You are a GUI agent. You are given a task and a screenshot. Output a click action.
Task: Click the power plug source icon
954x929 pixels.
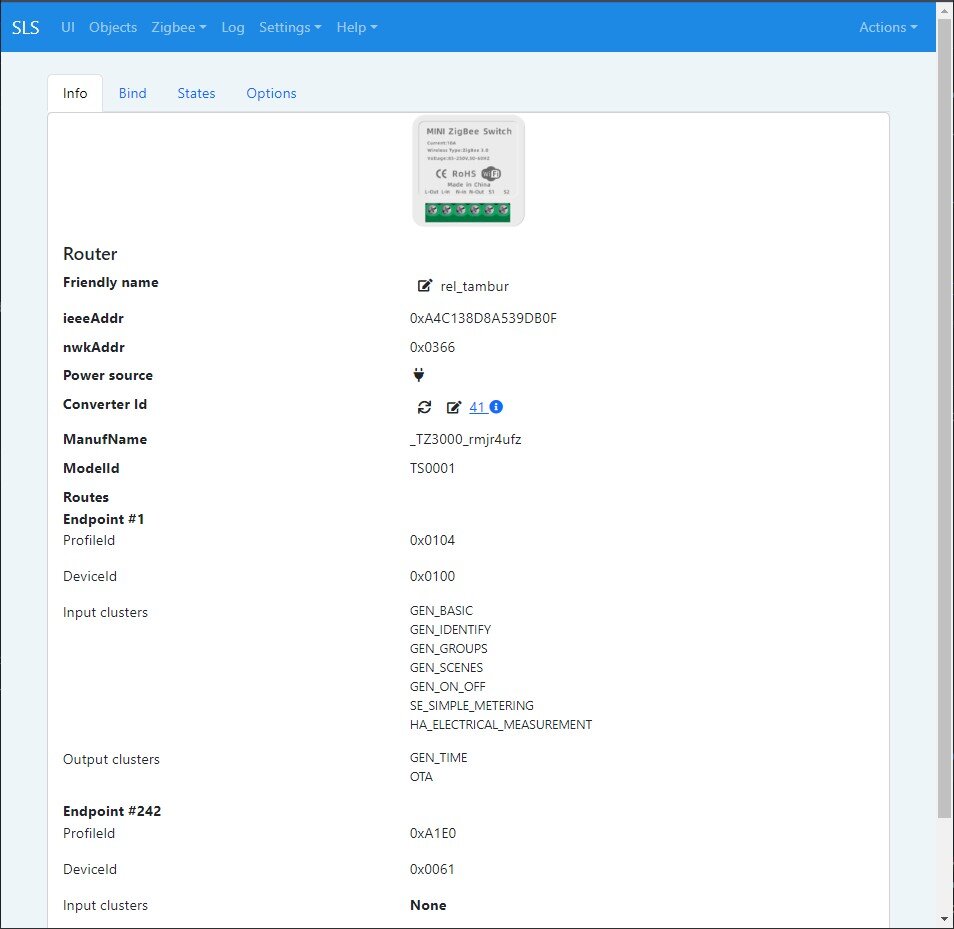point(419,375)
